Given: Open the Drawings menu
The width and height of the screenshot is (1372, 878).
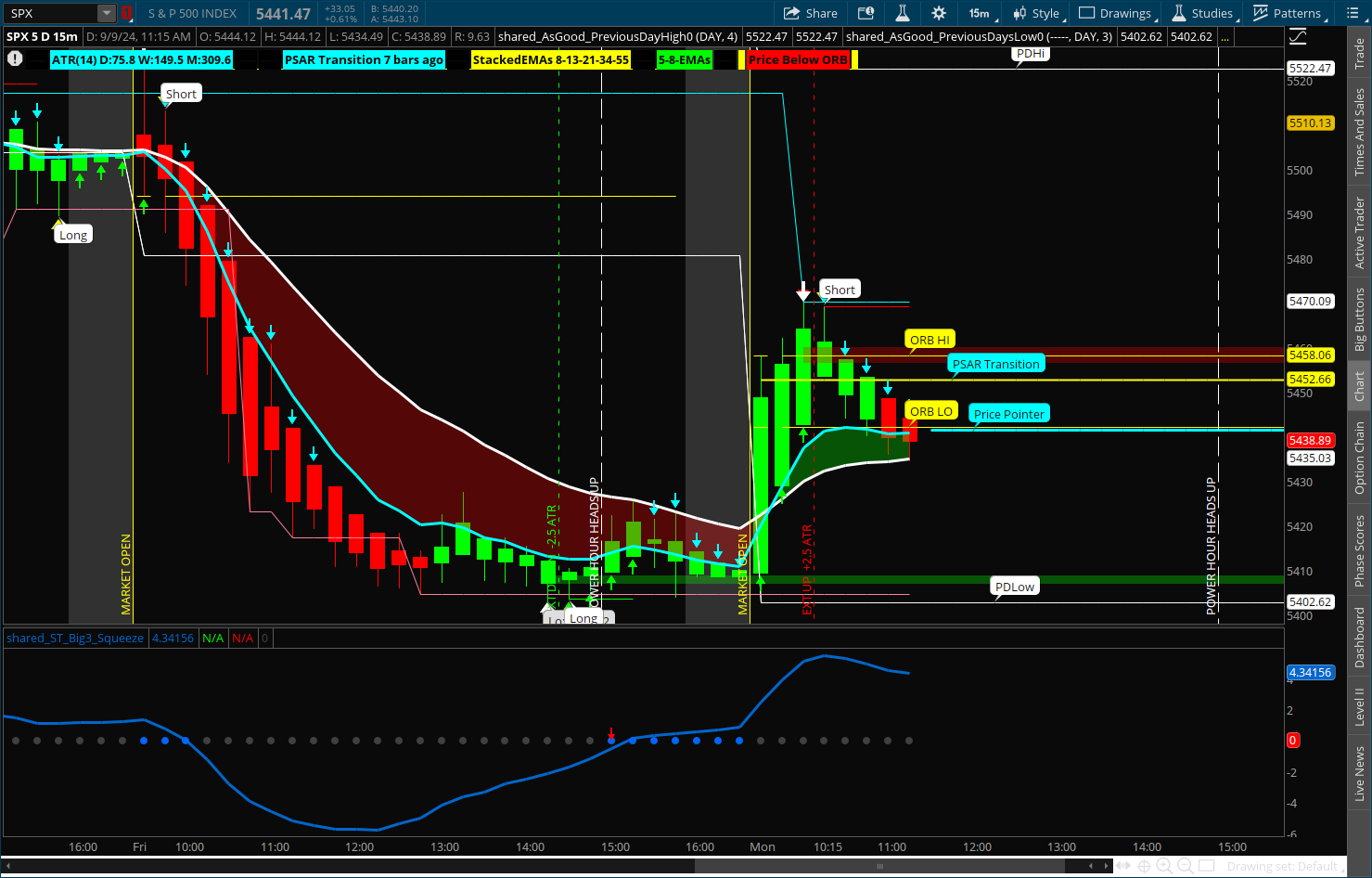Looking at the screenshot, I should [1118, 13].
